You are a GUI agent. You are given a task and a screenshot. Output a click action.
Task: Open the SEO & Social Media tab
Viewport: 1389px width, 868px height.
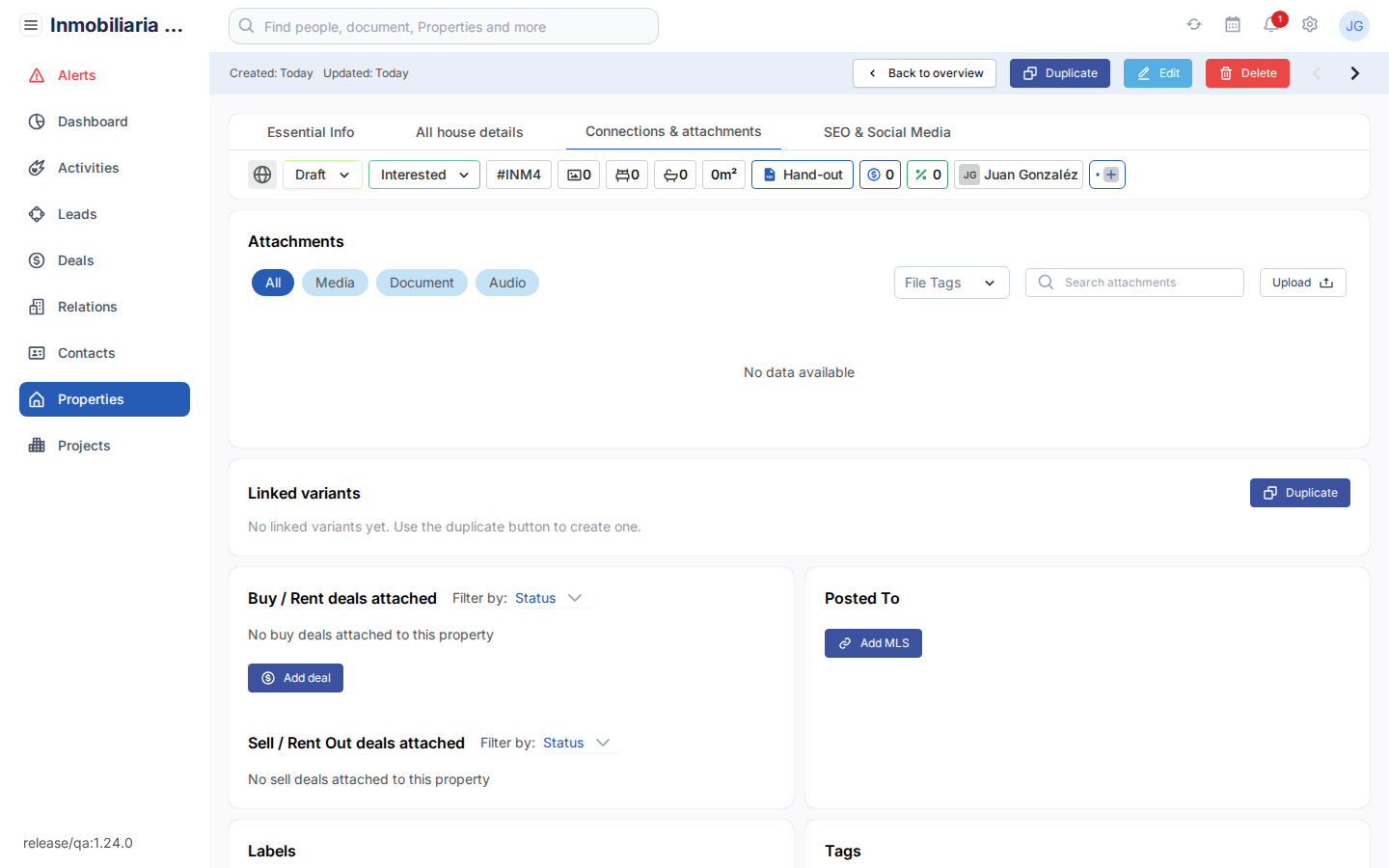click(886, 132)
